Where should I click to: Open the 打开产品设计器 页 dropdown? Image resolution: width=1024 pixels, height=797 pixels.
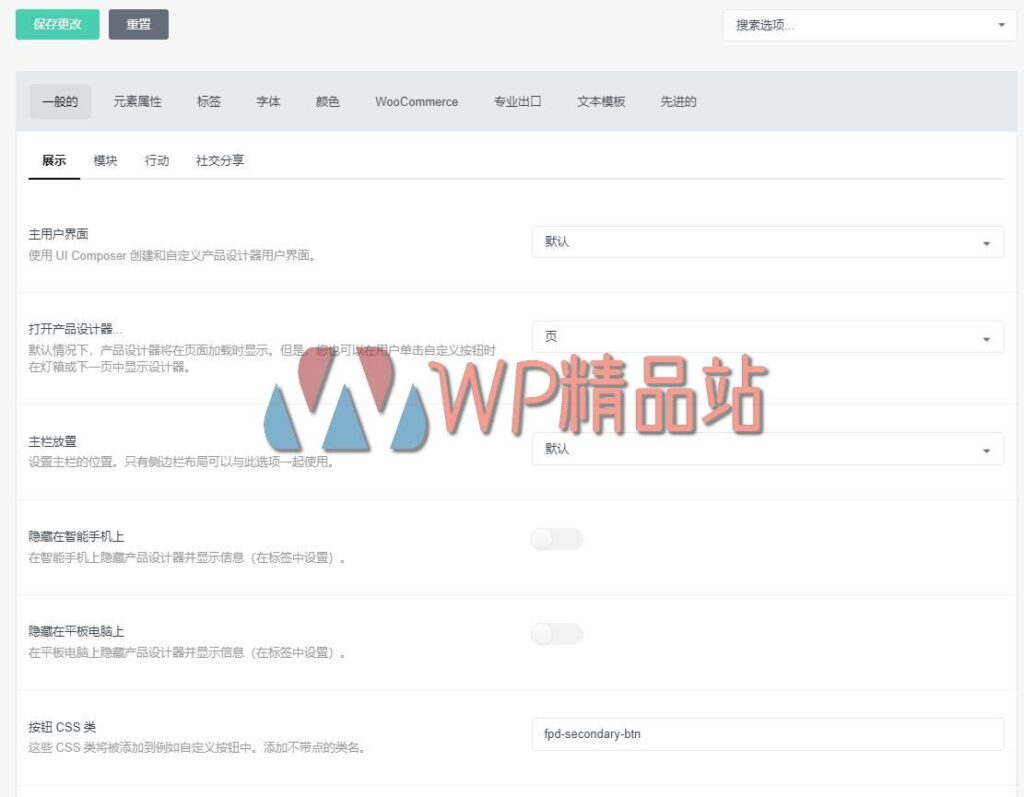(769, 337)
